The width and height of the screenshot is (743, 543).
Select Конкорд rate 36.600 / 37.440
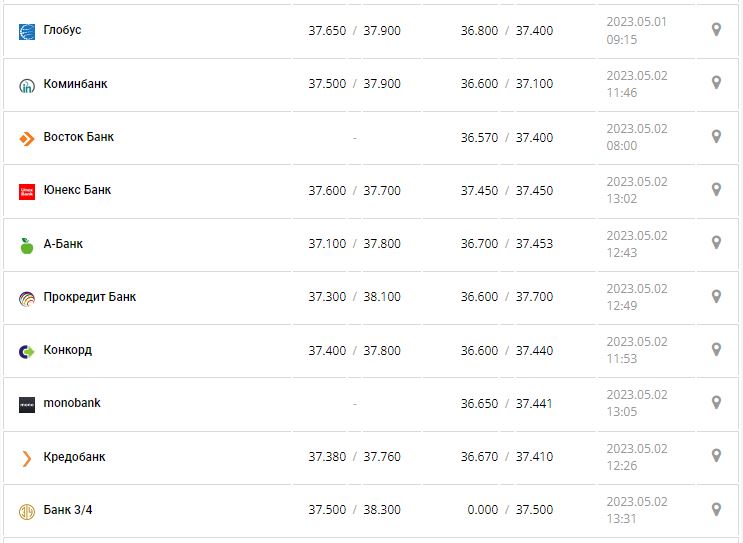tap(506, 350)
